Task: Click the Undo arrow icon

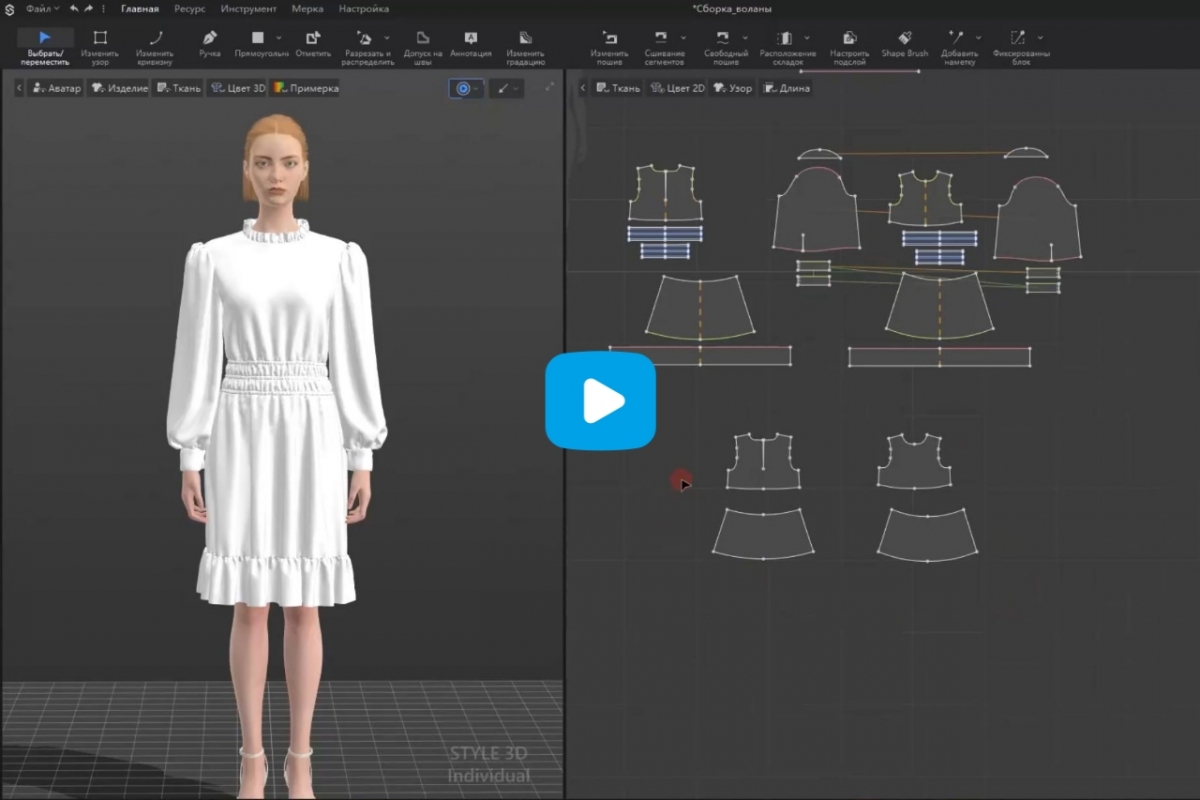Action: coord(74,9)
